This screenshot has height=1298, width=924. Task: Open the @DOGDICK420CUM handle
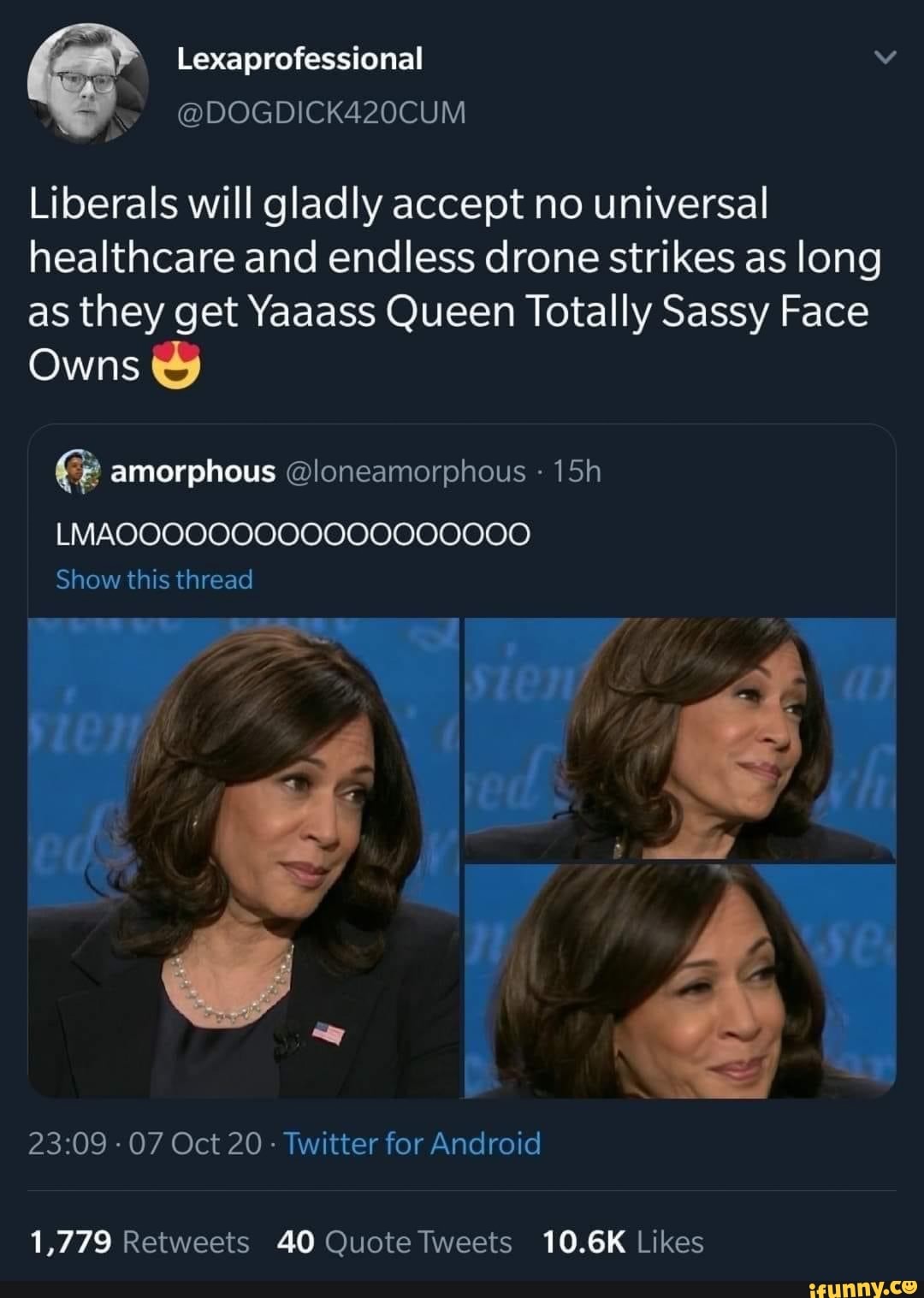pos(322,112)
